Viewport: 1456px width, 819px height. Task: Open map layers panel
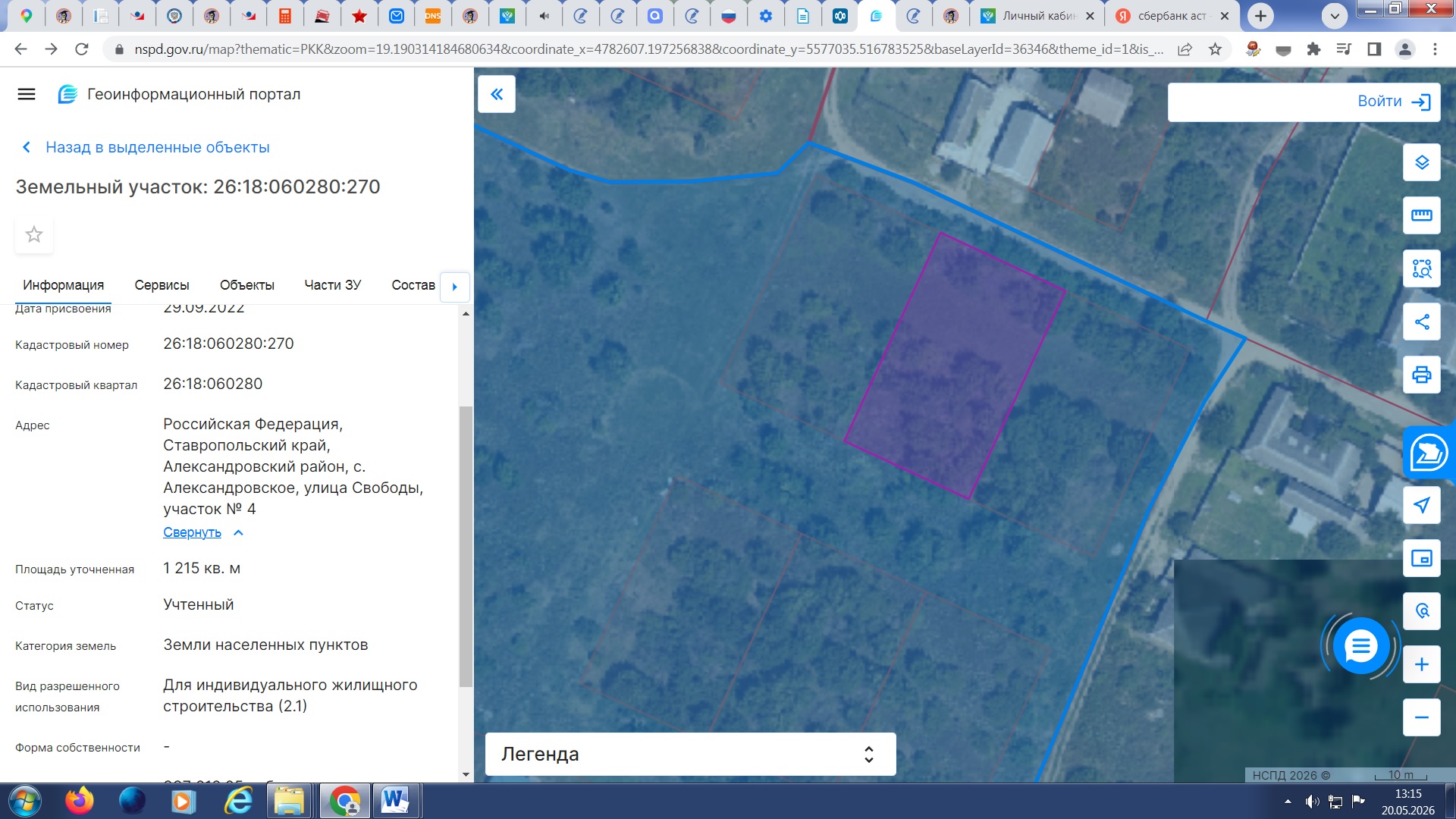[1421, 162]
